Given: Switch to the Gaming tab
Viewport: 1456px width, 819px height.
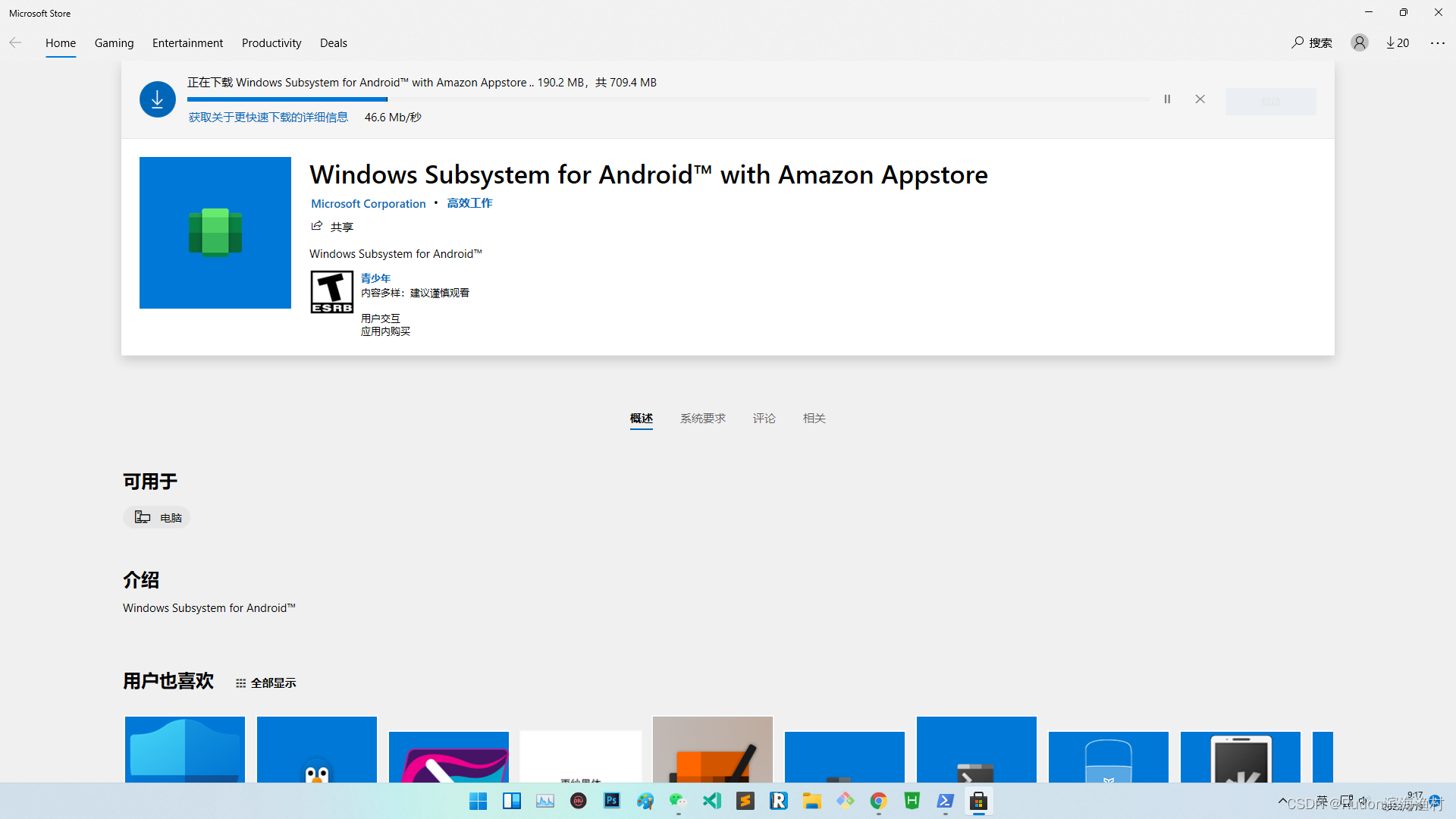Looking at the screenshot, I should pos(114,42).
